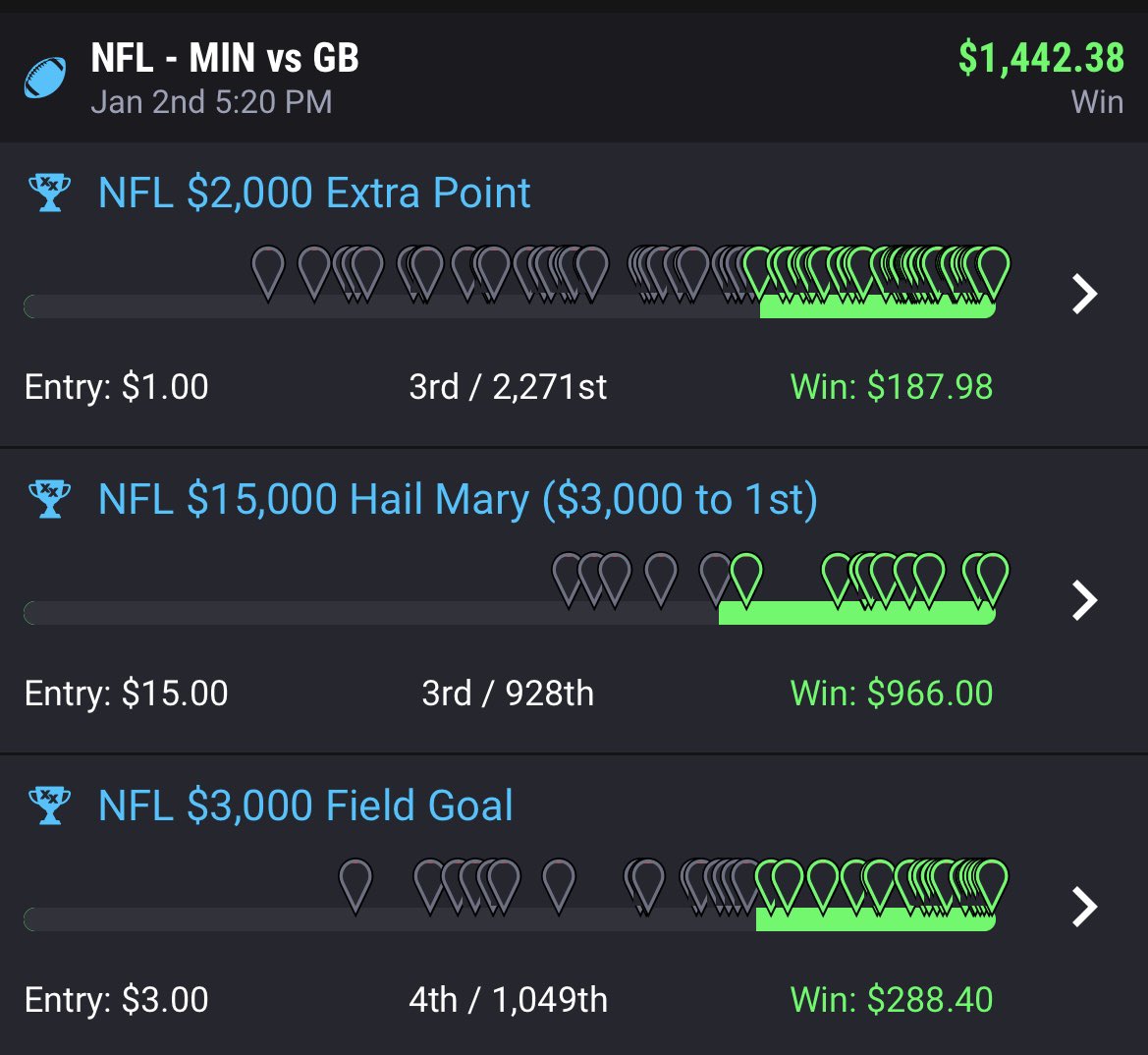Click the green portion of Extra Point progress bar

point(877,307)
